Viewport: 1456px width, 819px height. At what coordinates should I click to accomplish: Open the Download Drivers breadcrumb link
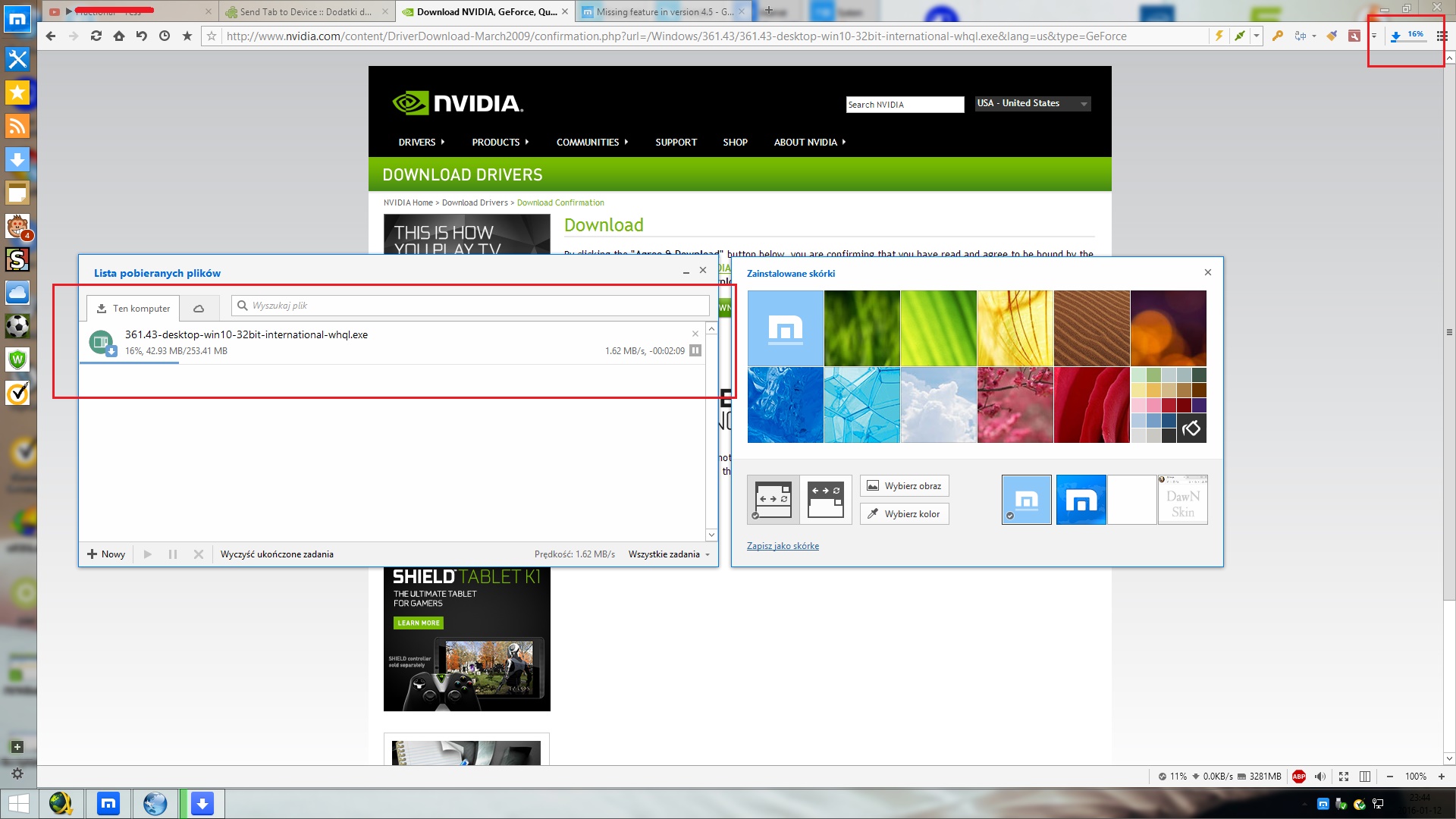pyautogui.click(x=475, y=202)
